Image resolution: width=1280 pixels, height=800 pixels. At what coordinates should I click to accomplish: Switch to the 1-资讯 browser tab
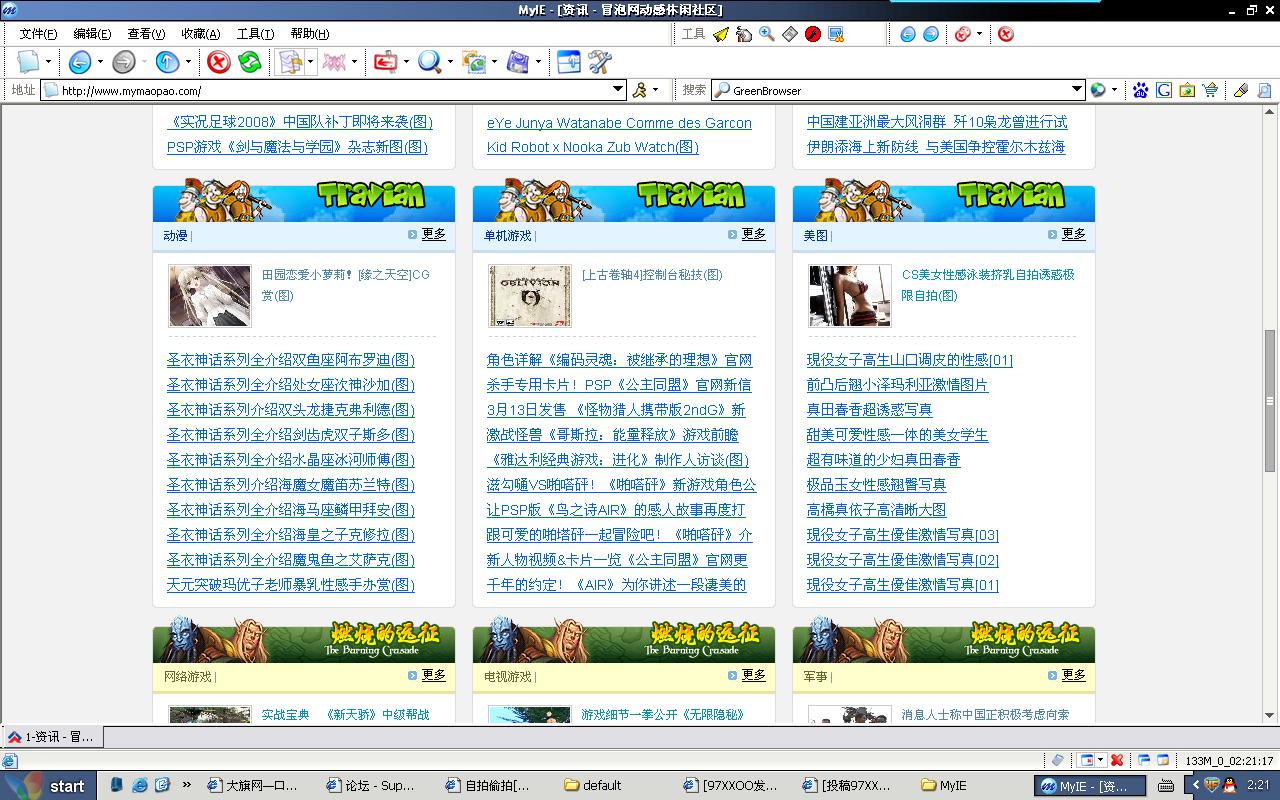52,737
